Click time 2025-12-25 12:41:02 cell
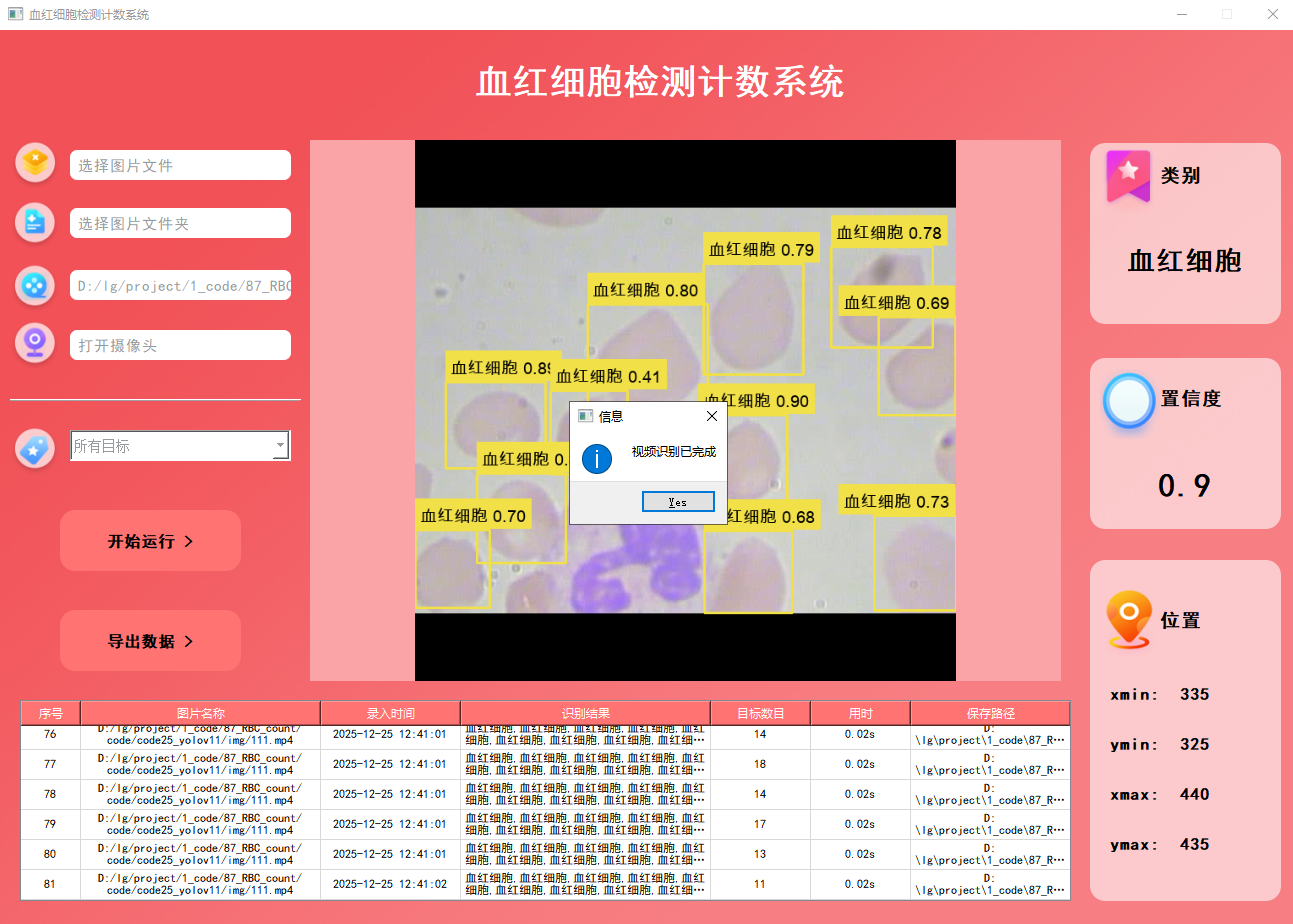 click(x=391, y=884)
